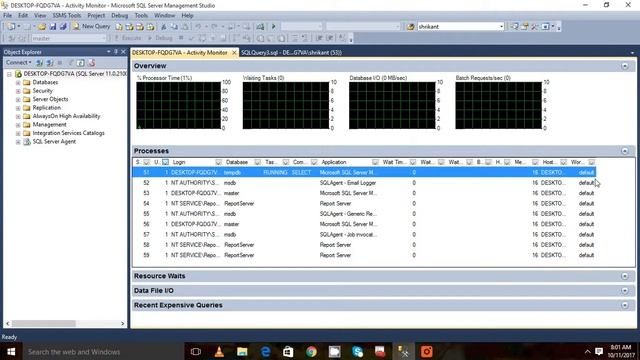Expand the Recent Expensive Queries section
Screen dimensions: 640x360
(624, 305)
